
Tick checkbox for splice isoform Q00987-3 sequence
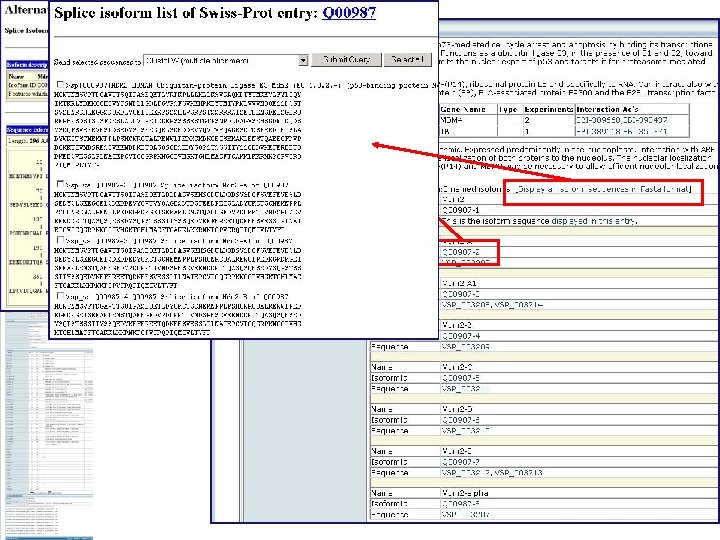(60, 240)
